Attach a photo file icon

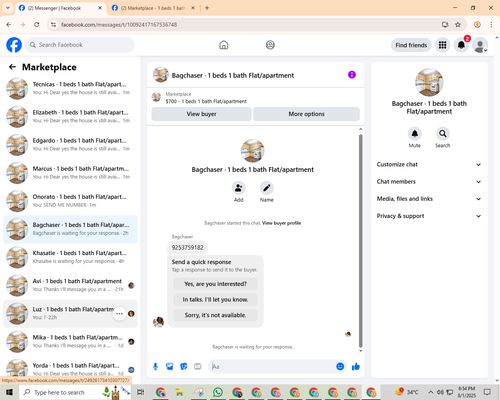170,367
